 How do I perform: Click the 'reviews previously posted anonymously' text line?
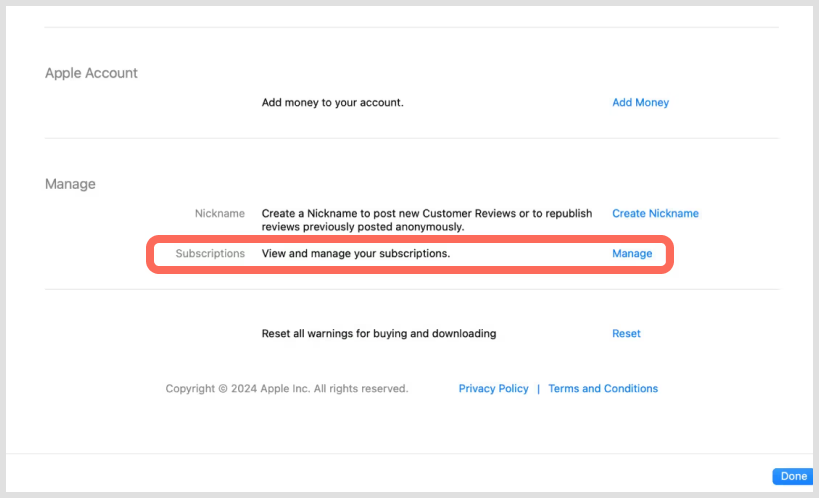pyautogui.click(x=362, y=227)
